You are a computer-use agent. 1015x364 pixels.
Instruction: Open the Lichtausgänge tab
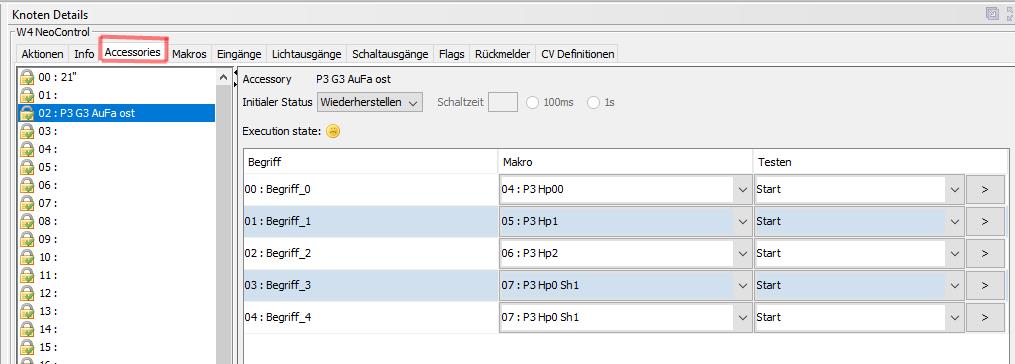click(x=306, y=54)
